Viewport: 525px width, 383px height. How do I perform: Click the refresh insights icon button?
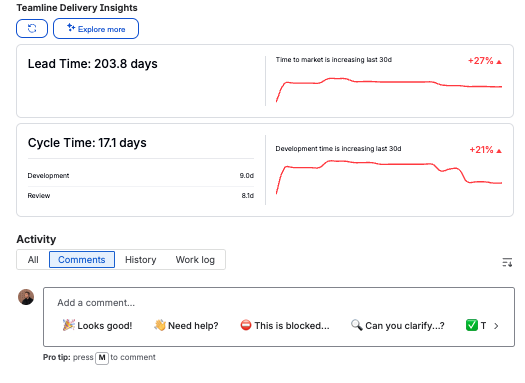tap(32, 29)
